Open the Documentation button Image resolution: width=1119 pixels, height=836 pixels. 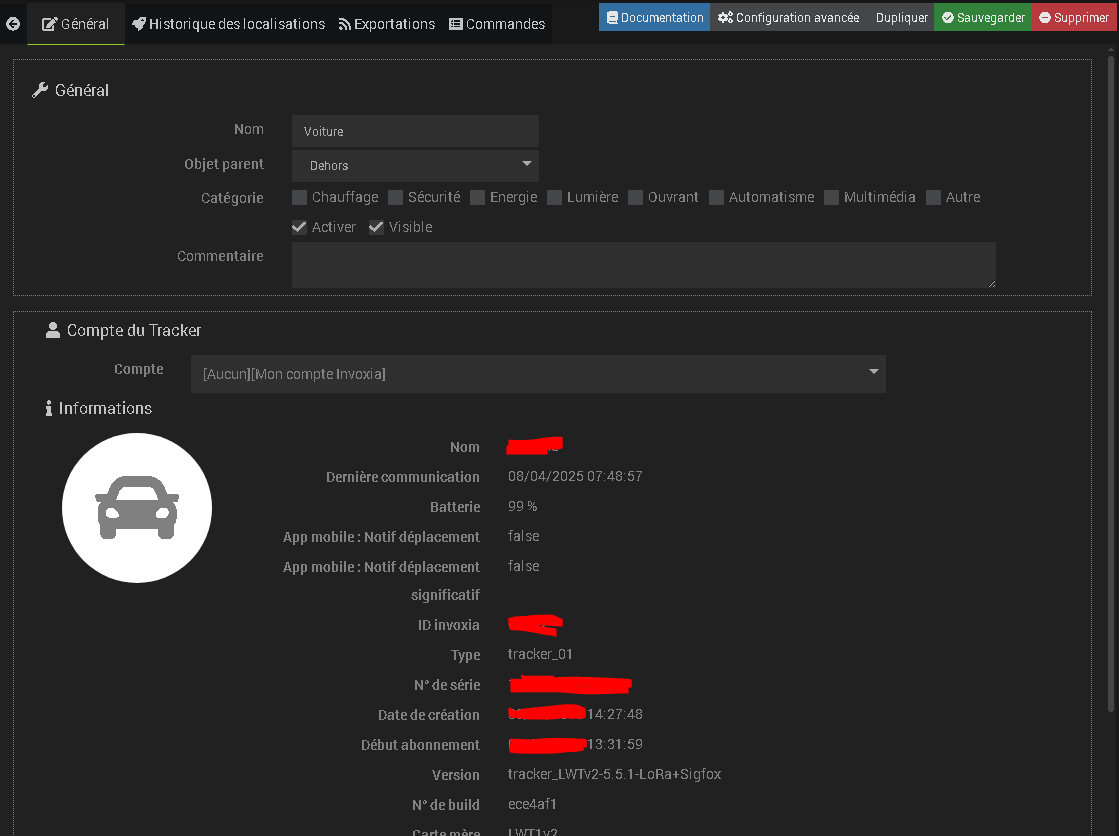pyautogui.click(x=654, y=17)
